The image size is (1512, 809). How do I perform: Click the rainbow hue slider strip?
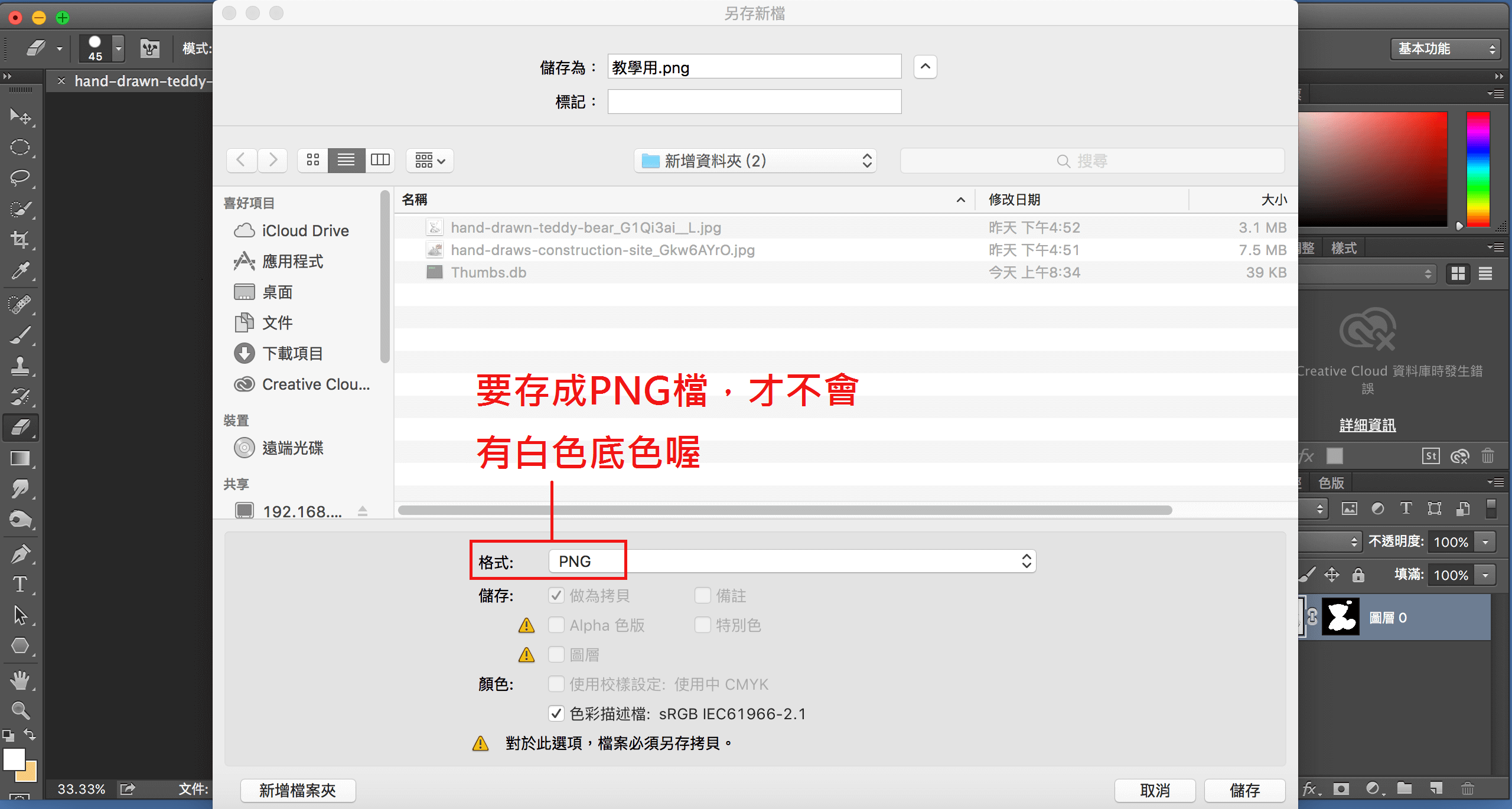[1478, 169]
